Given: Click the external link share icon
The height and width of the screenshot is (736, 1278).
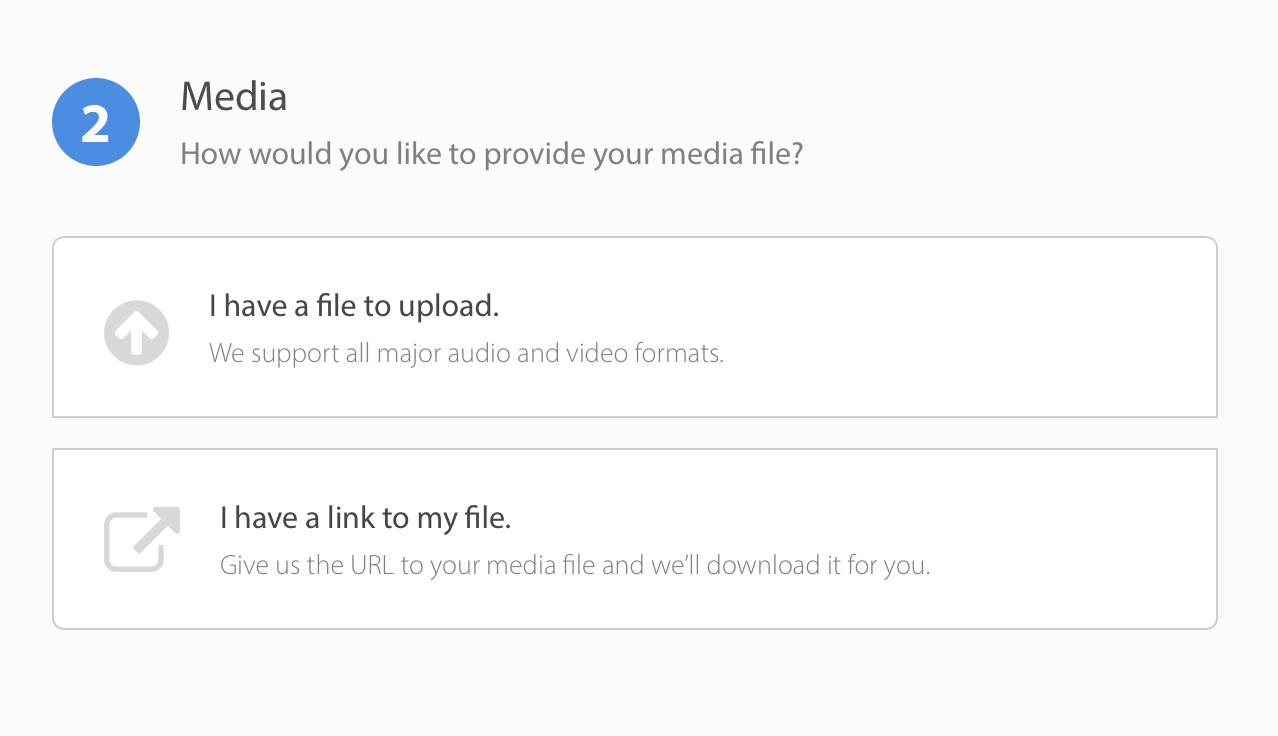Looking at the screenshot, I should click(142, 539).
